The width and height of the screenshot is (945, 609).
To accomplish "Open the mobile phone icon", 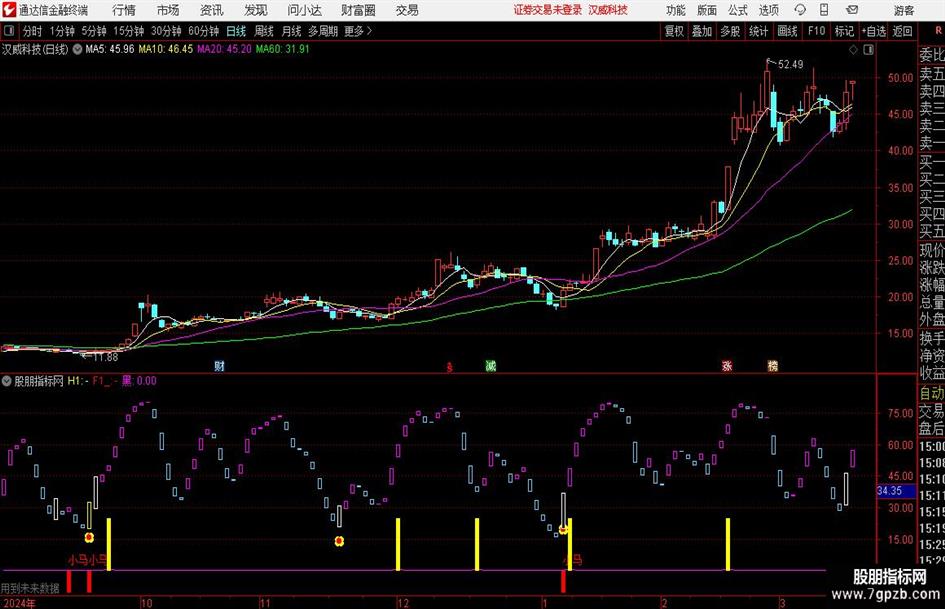I will pos(824,10).
